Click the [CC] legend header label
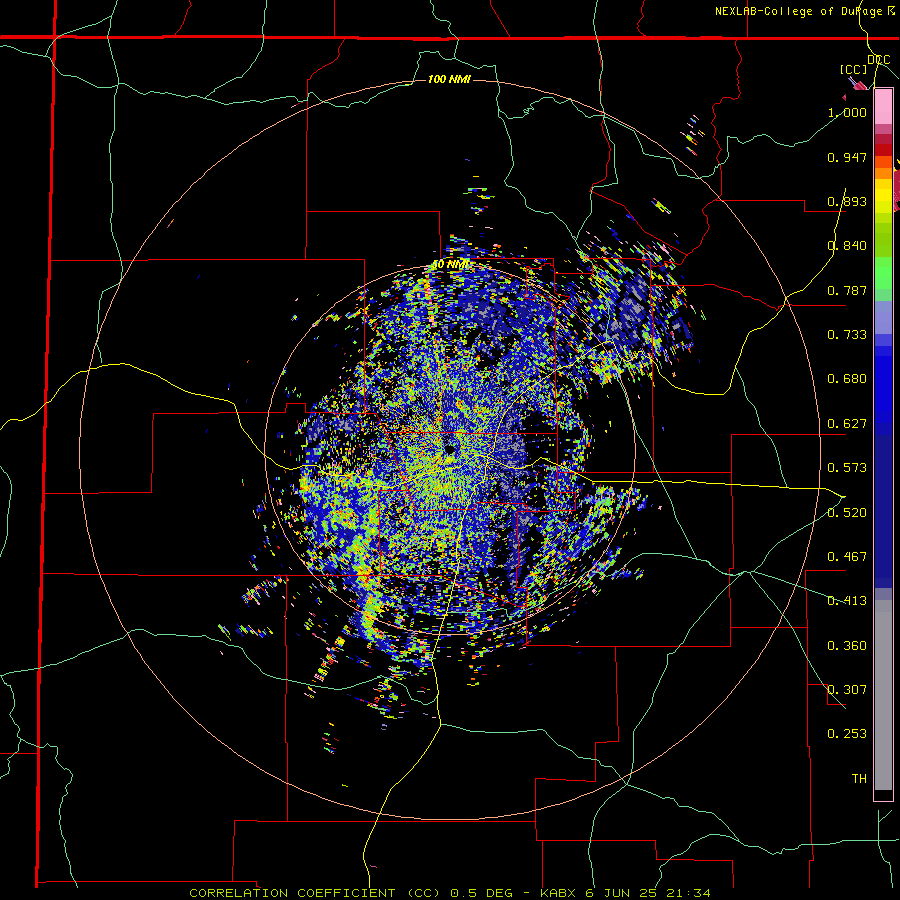Image resolution: width=900 pixels, height=900 pixels. [x=854, y=69]
